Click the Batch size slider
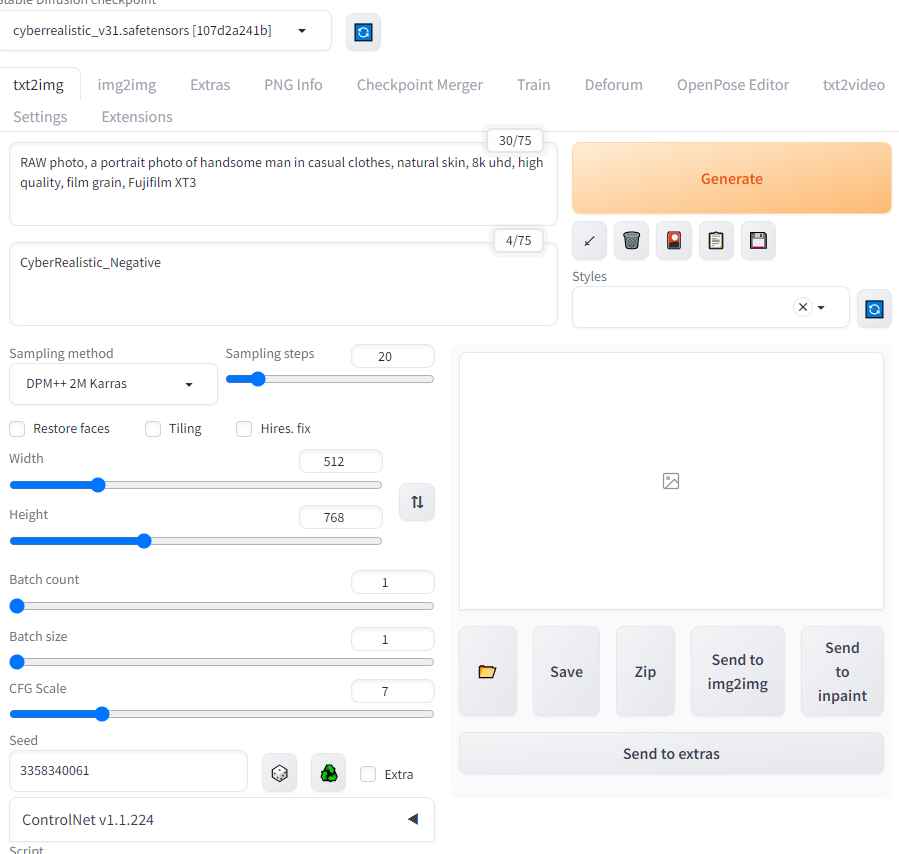This screenshot has height=854, width=899. tap(222, 662)
